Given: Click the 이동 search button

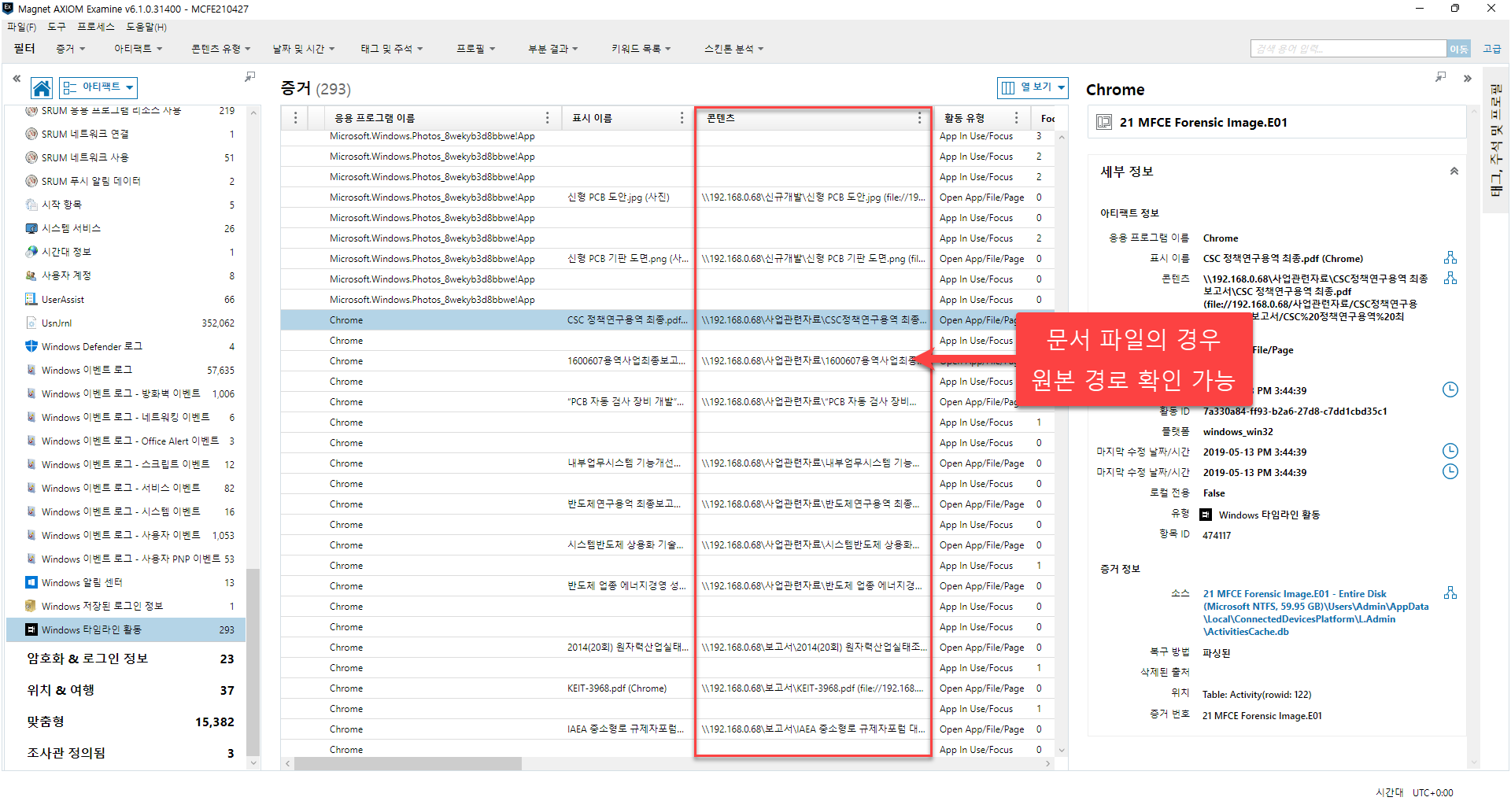Looking at the screenshot, I should tap(1458, 49).
